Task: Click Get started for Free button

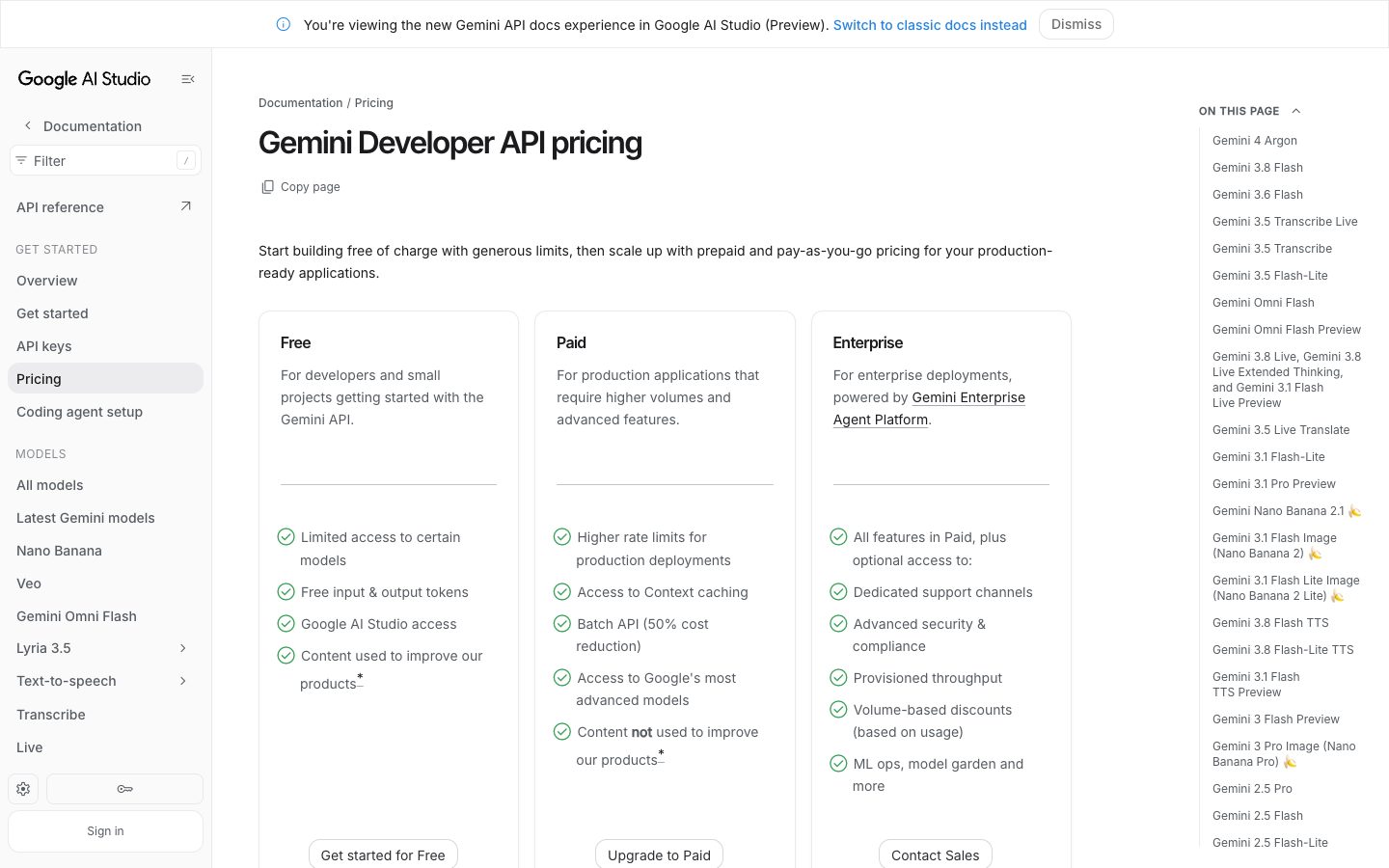Action: coord(383,854)
